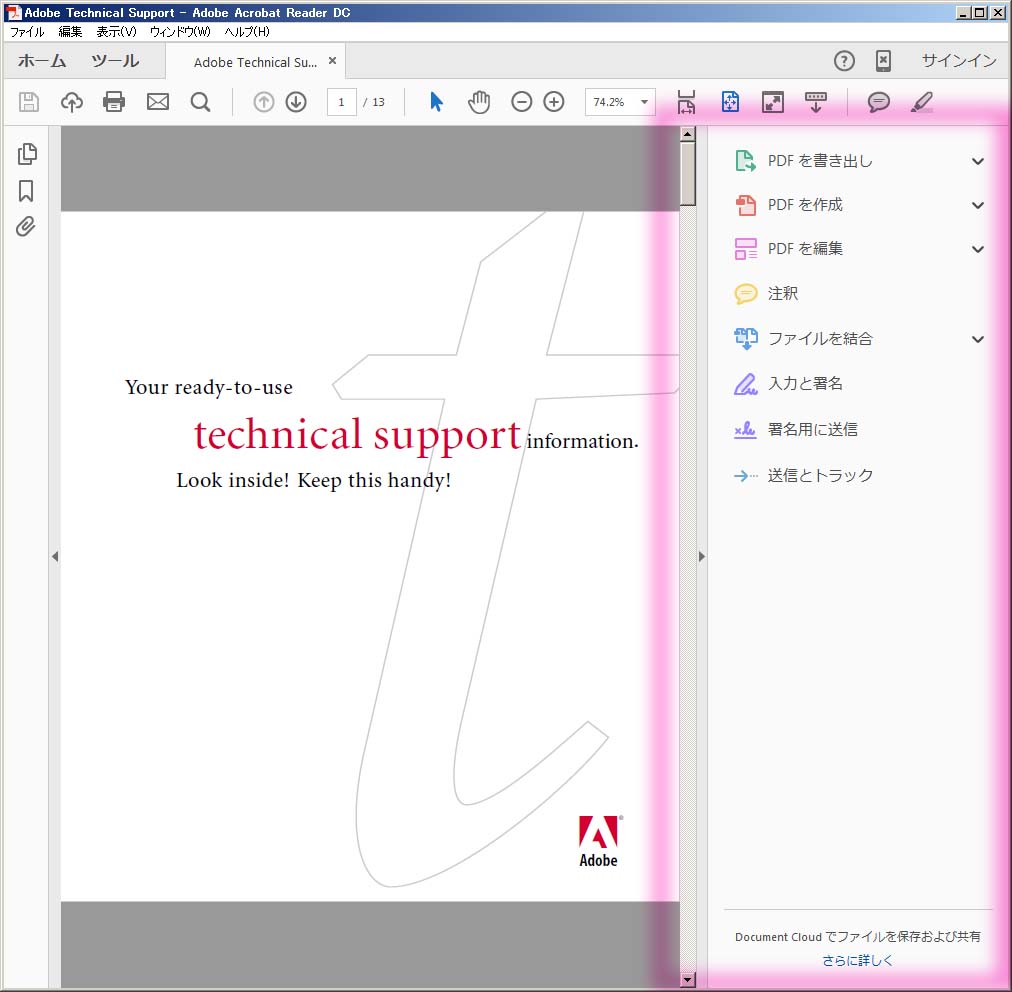The height and width of the screenshot is (992, 1012).
Task: Collapse the left navigation pane arrow
Action: pyautogui.click(x=55, y=556)
